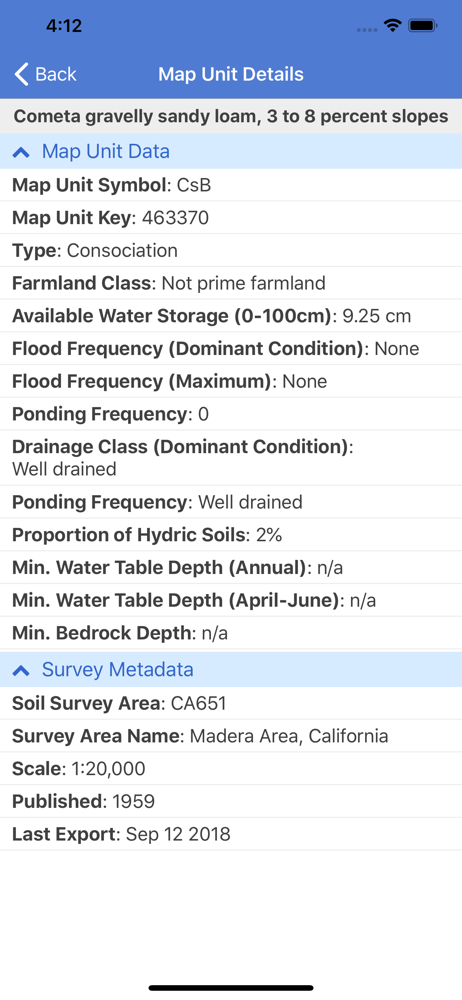Select the Map Unit Key row
Viewport: 462px width, 1000px height.
click(231, 218)
